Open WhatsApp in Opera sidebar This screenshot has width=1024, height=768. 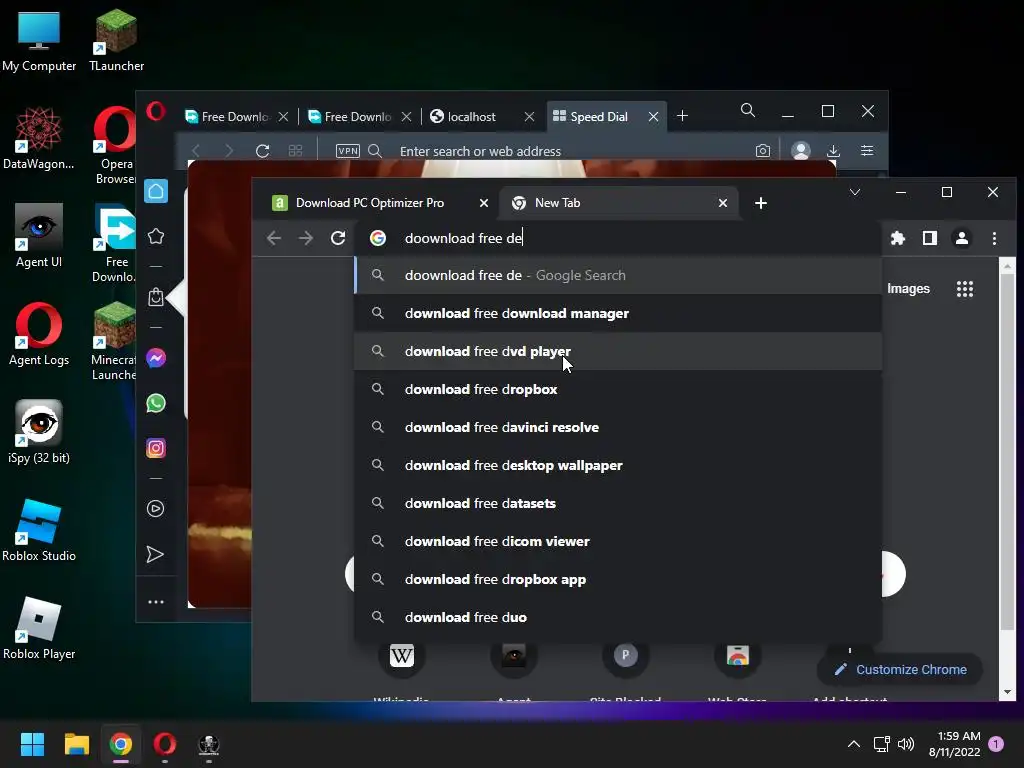(155, 403)
